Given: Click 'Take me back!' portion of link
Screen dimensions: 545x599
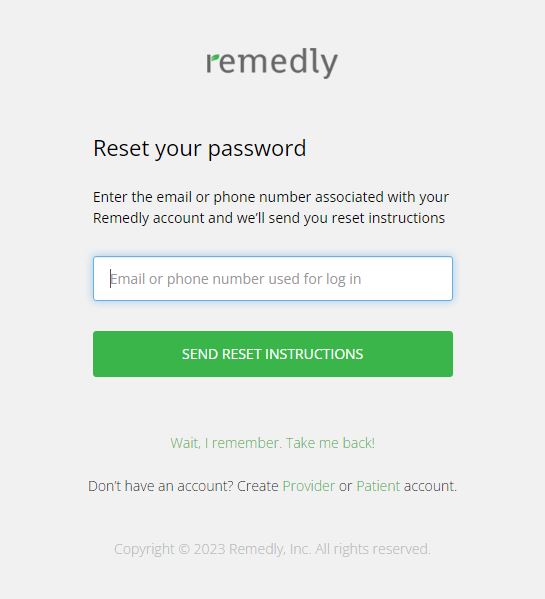Looking at the screenshot, I should (x=330, y=443).
